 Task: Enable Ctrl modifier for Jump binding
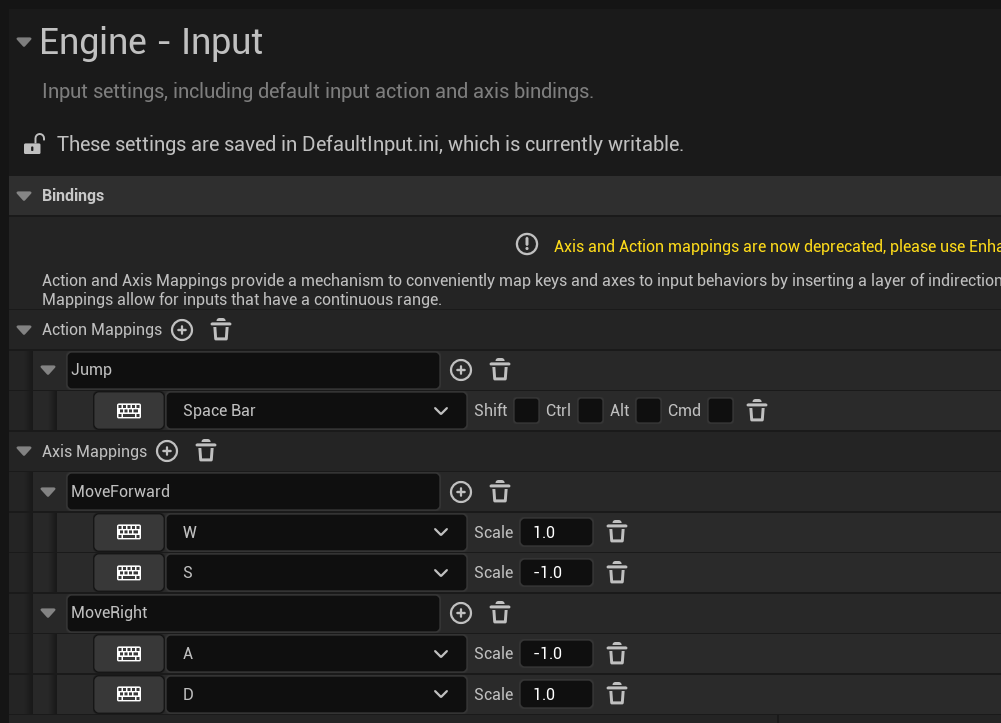(x=590, y=410)
